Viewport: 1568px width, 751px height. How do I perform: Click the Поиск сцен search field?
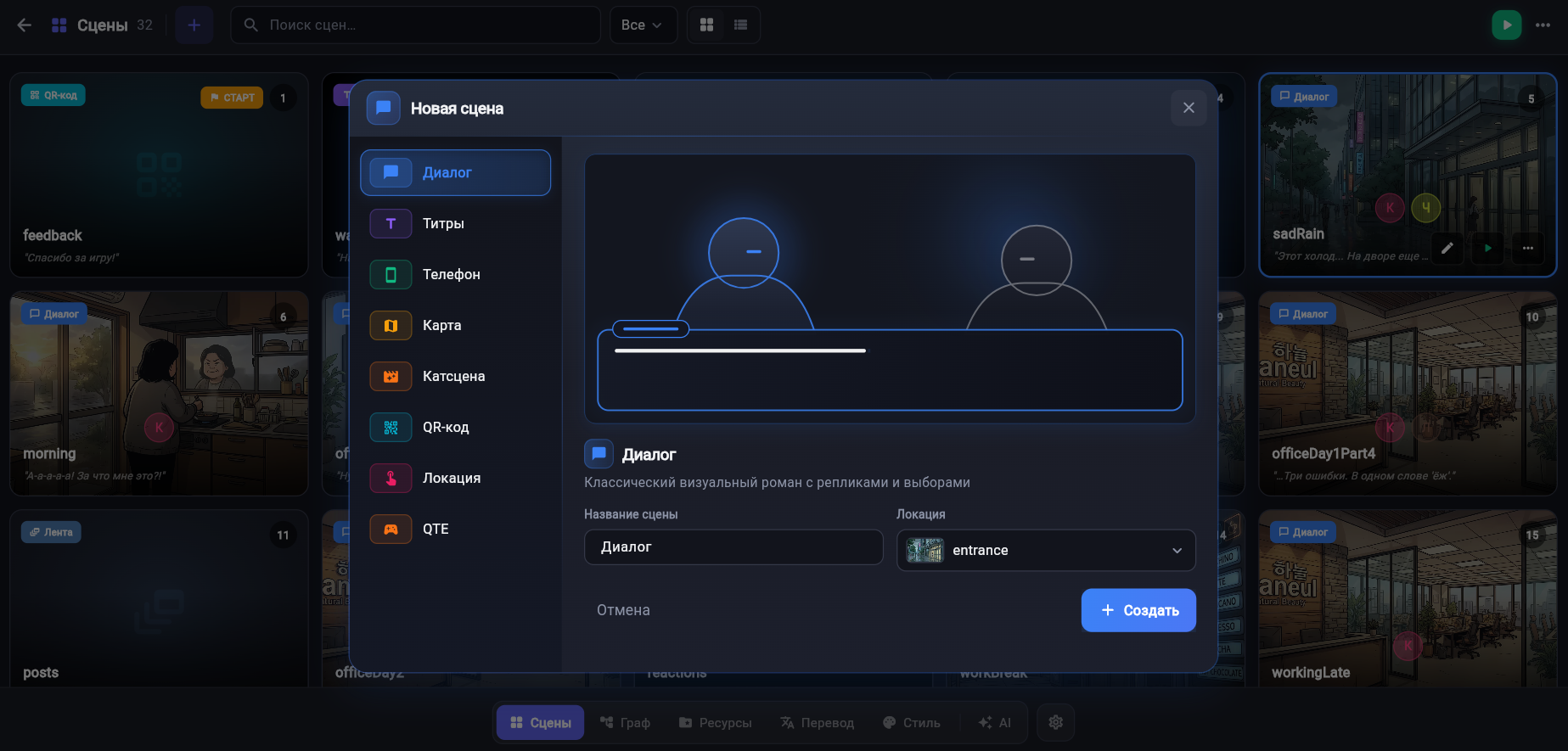pos(416,25)
